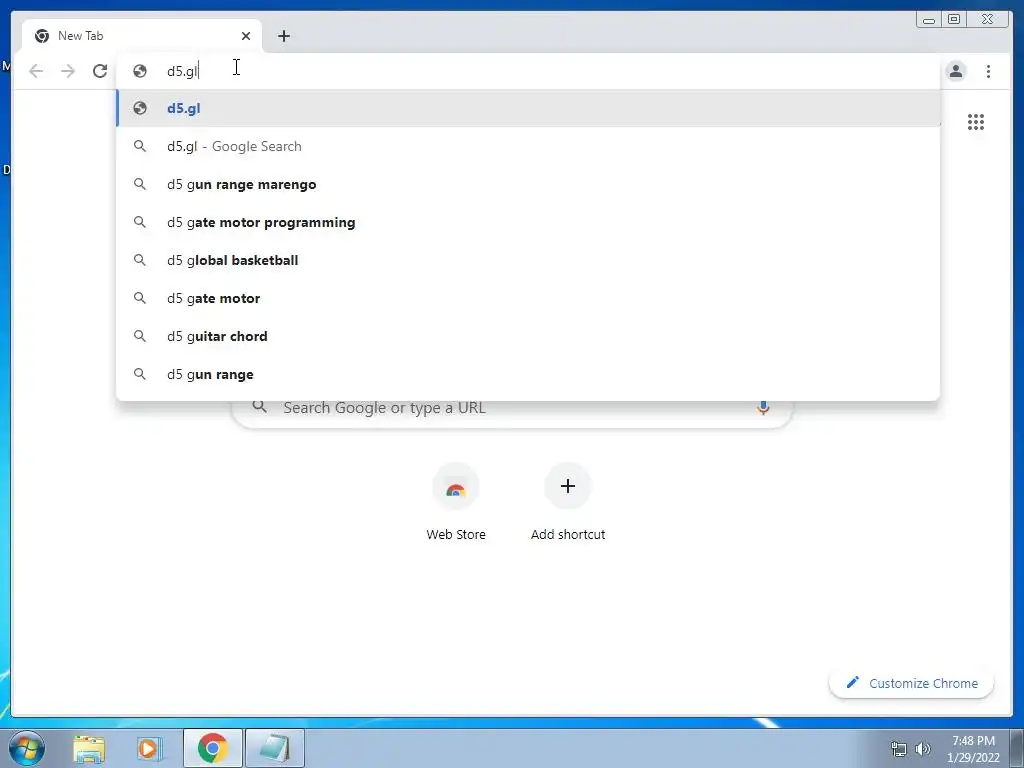Viewport: 1024px width, 768px height.
Task: Click the reload page icon
Action: (x=100, y=71)
